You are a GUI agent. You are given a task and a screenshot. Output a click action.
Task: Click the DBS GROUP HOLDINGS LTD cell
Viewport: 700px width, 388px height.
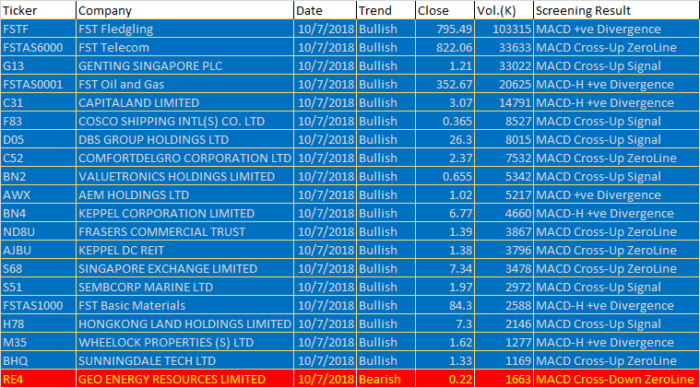coord(185,140)
